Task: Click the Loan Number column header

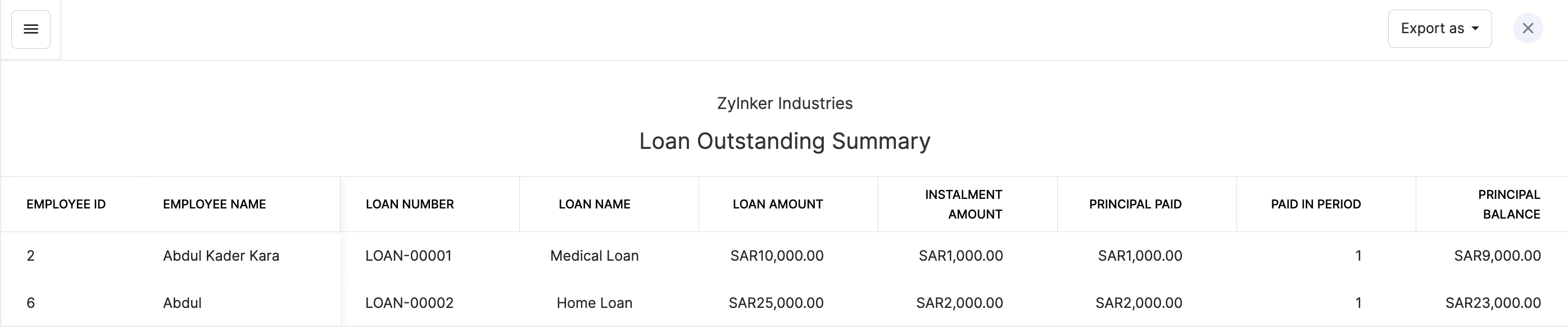Action: tap(410, 205)
